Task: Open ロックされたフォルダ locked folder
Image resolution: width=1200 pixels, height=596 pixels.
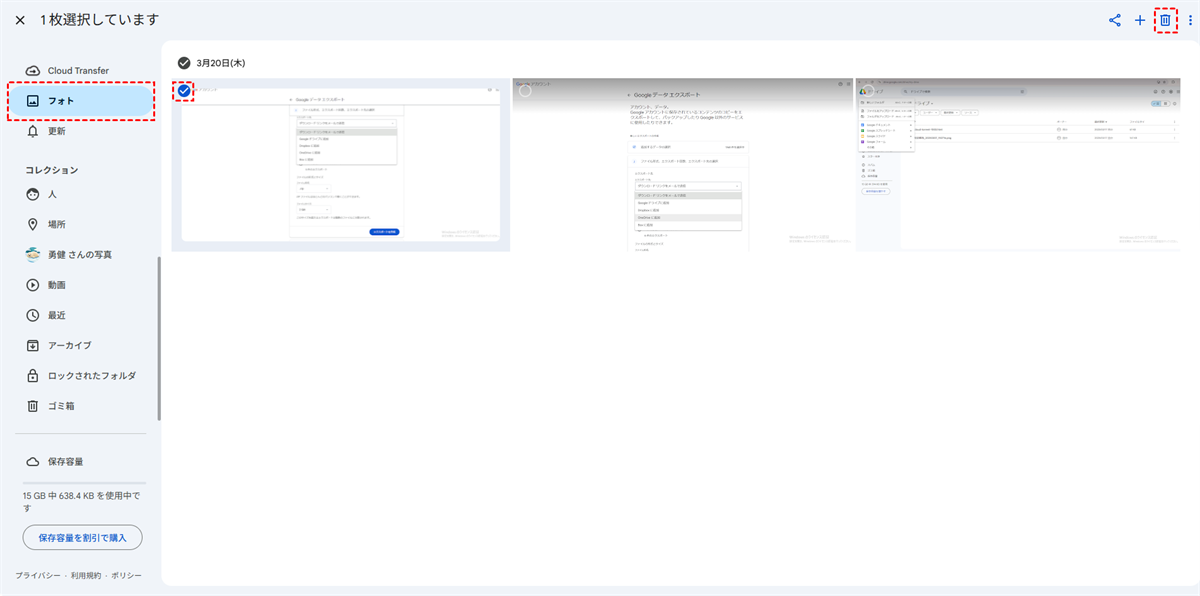Action: [91, 376]
